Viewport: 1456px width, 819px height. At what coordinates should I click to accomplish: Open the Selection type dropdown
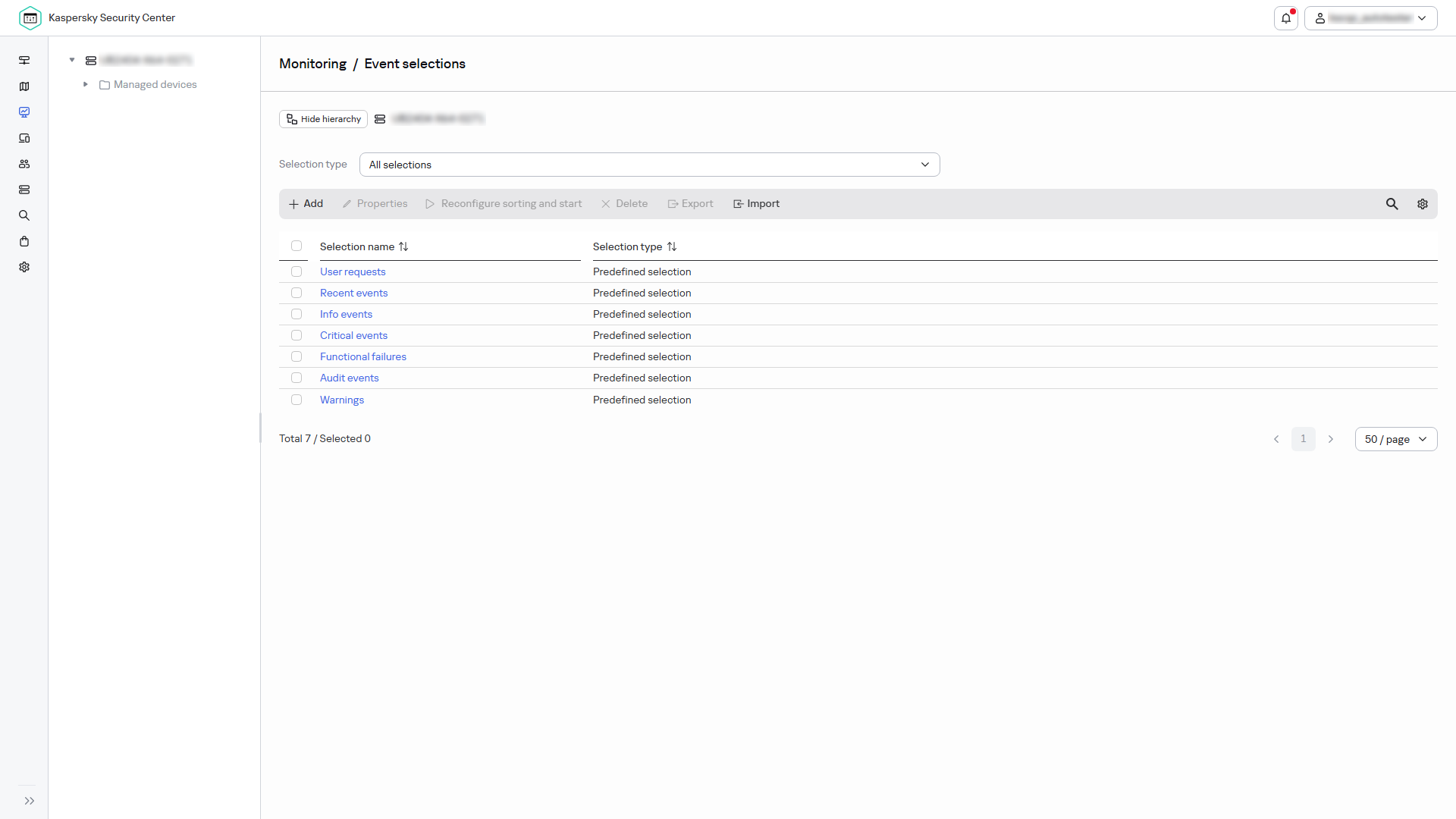coord(649,165)
